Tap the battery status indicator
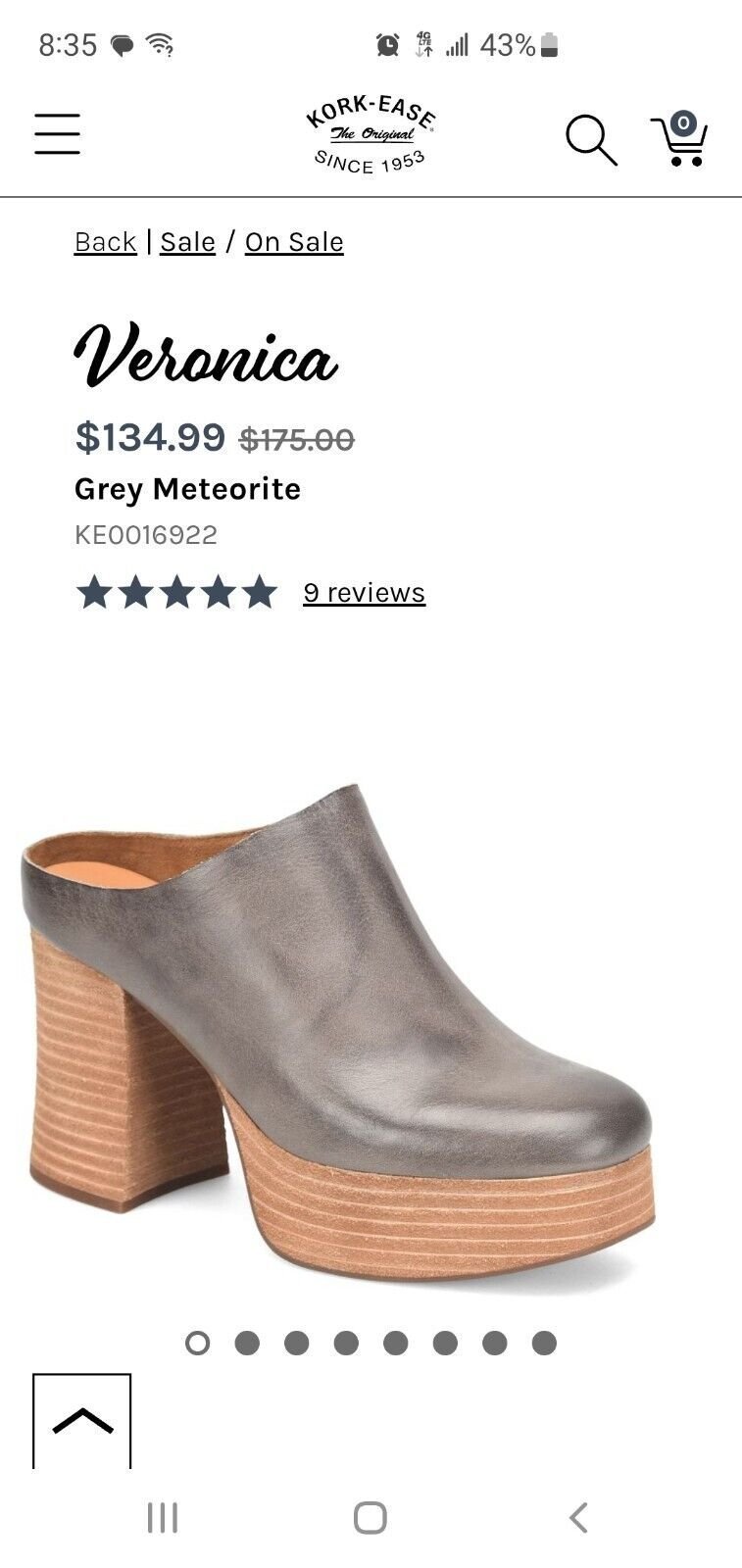This screenshot has height=1568, width=742. (x=549, y=45)
